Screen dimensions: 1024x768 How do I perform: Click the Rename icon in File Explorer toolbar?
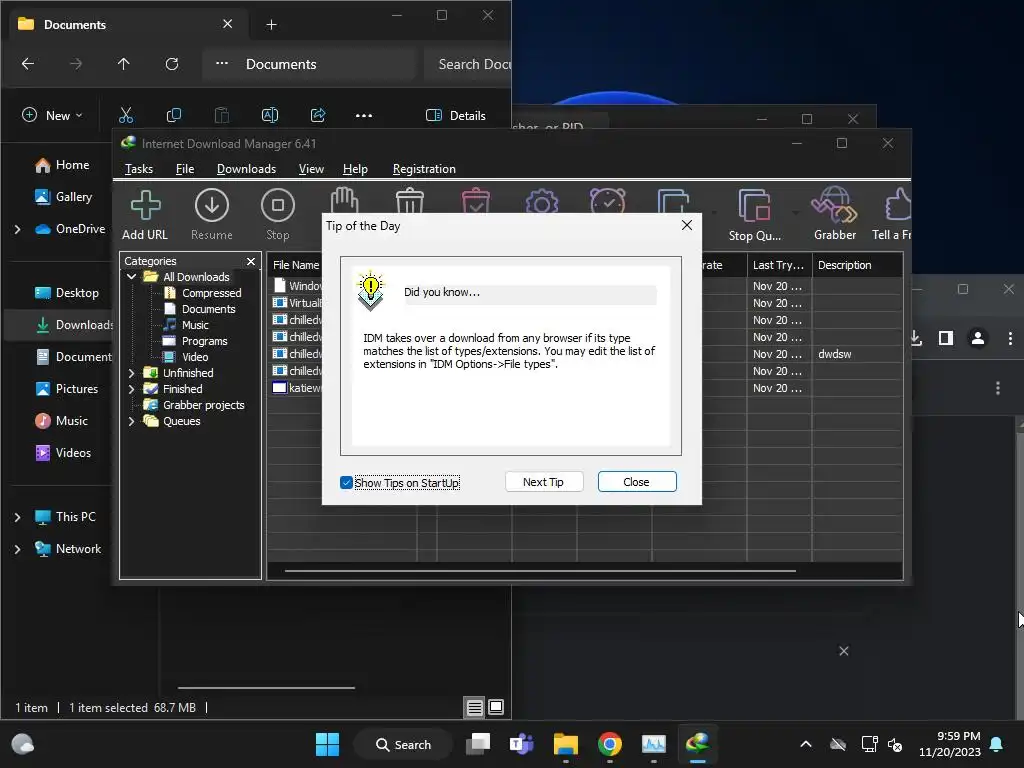coord(270,116)
